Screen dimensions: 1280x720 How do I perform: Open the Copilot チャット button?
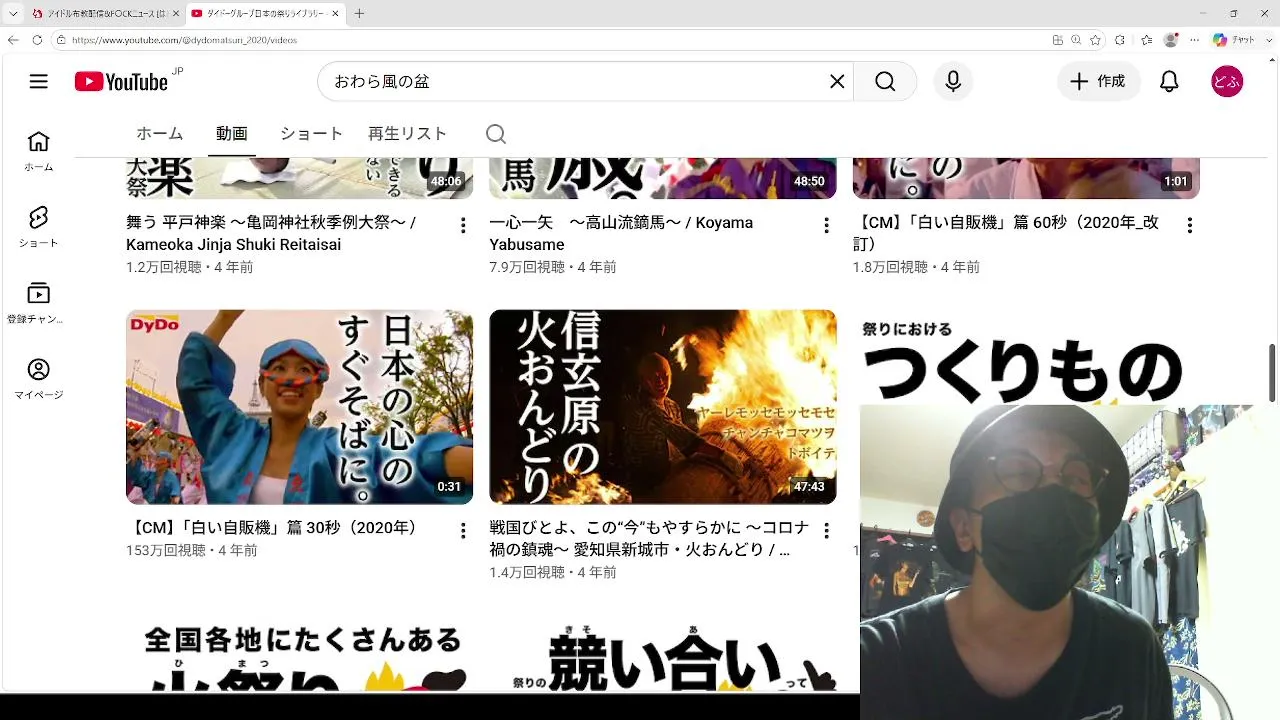[1233, 40]
